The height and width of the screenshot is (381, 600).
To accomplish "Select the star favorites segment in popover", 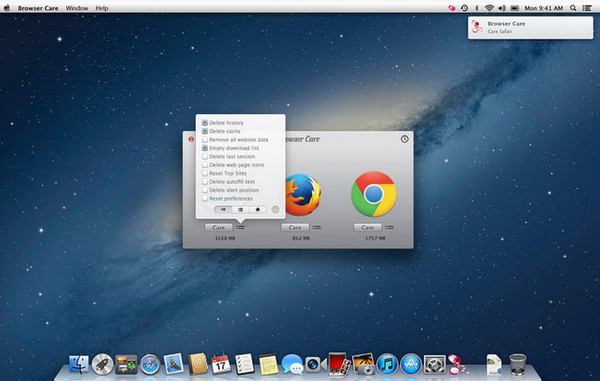I will click(258, 210).
